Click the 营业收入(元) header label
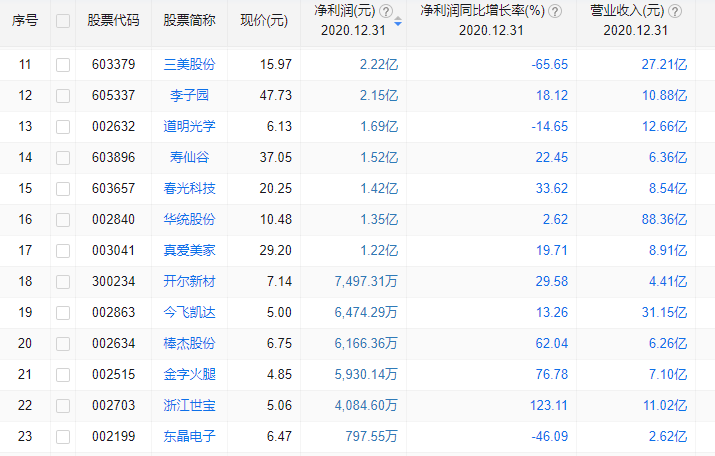The image size is (715, 456). (x=627, y=11)
